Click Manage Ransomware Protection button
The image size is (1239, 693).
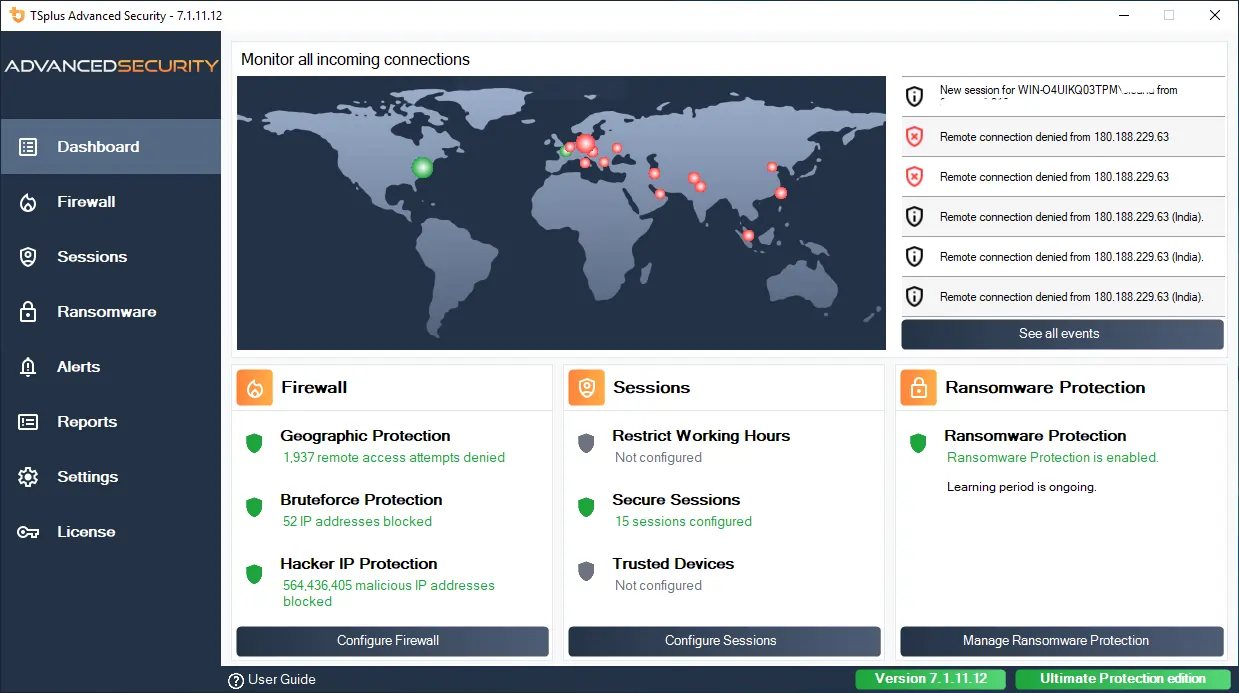1061,641
